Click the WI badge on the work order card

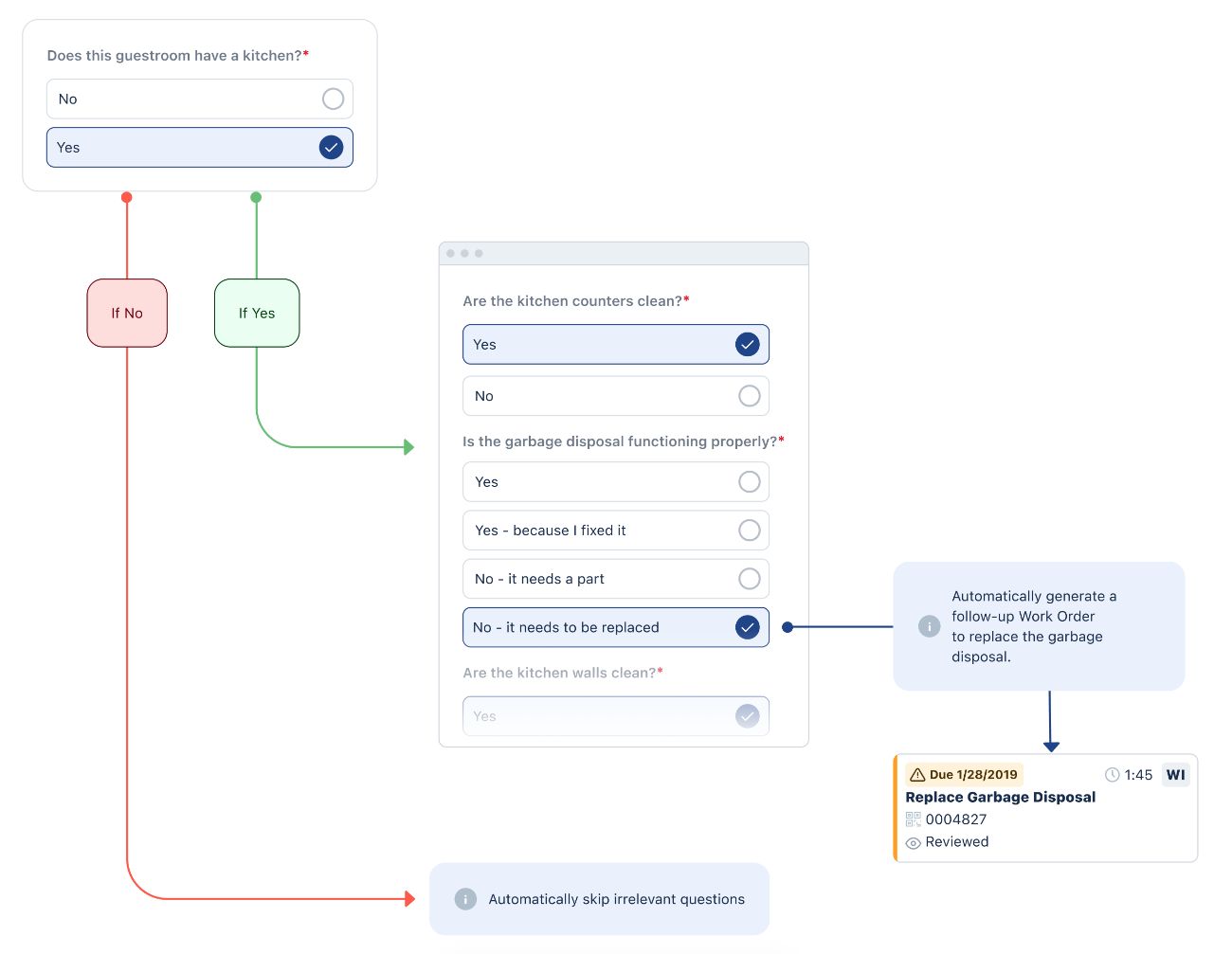coord(1175,775)
